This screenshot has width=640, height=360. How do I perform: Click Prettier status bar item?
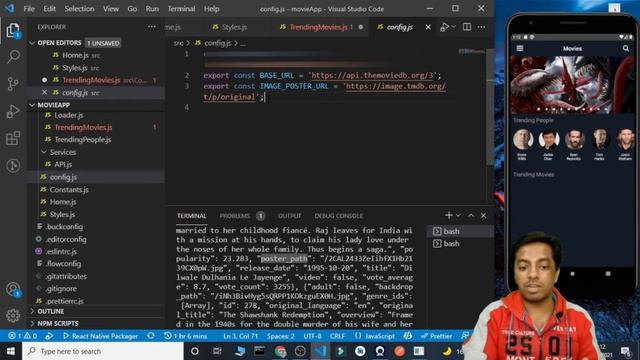436,336
